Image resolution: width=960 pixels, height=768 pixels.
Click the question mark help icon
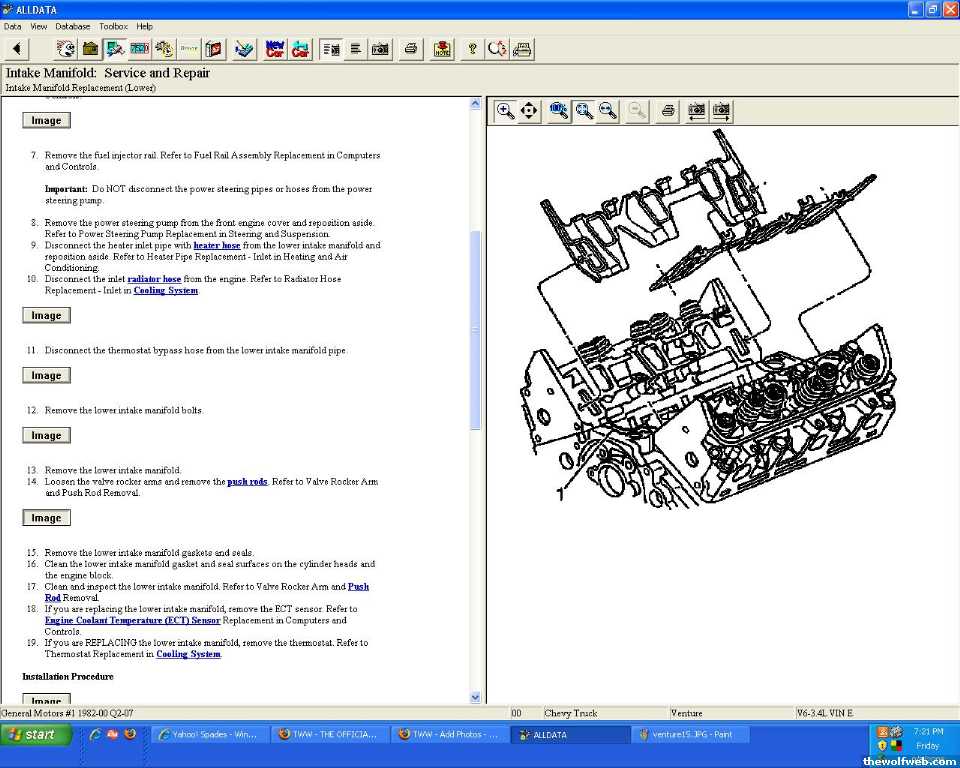coord(472,49)
